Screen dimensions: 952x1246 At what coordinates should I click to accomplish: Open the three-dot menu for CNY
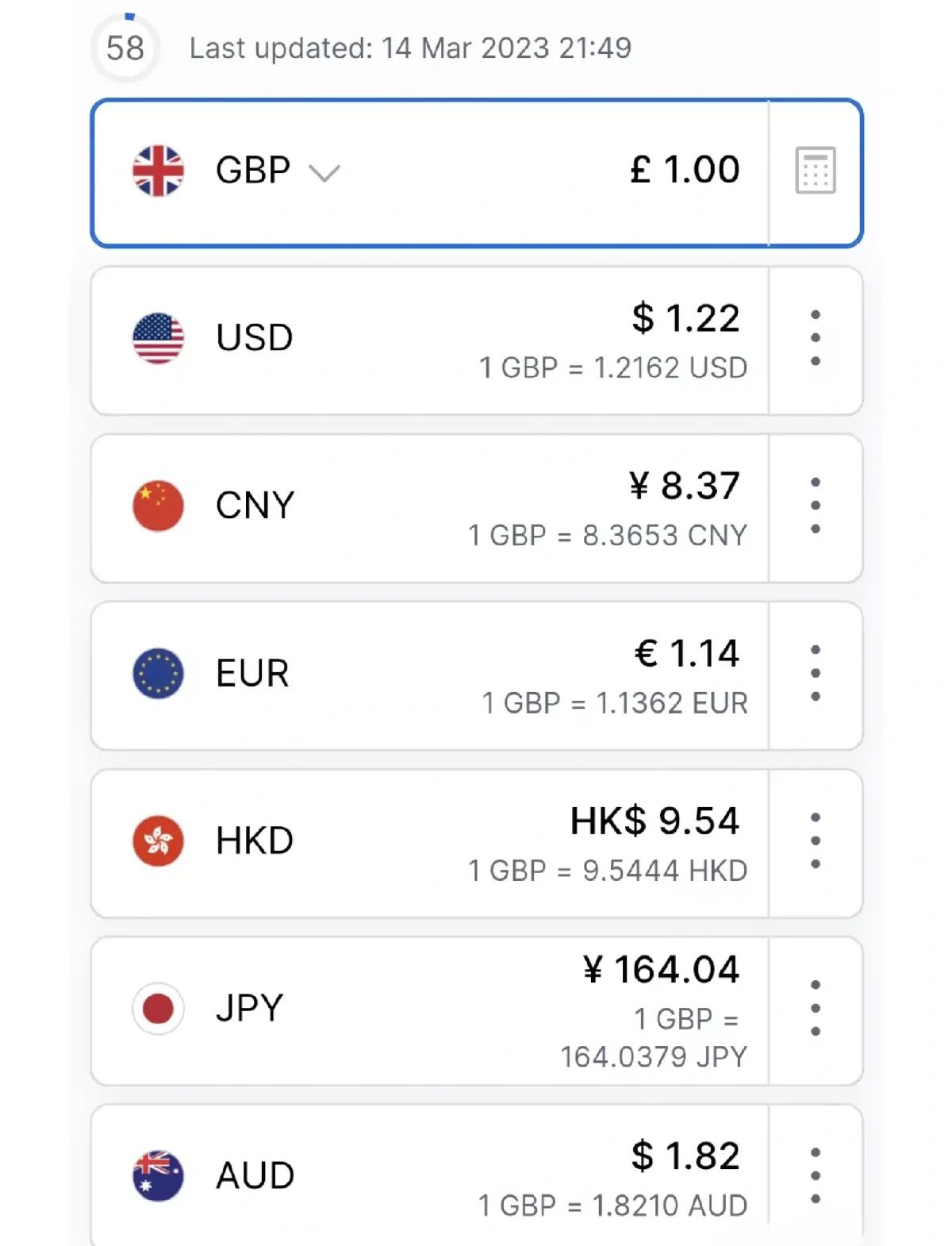(x=815, y=506)
